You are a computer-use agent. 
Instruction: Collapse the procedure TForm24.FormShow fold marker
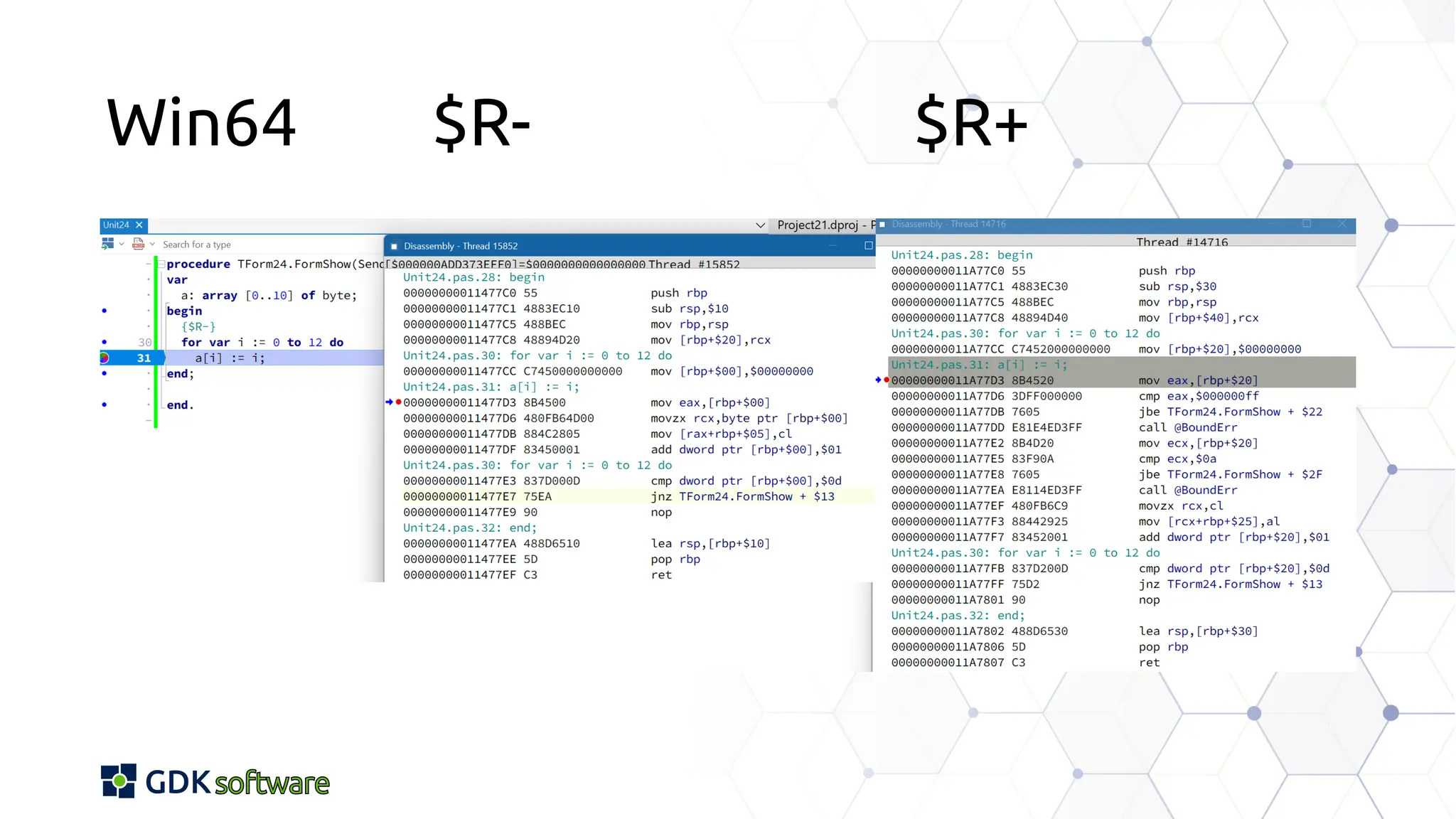click(x=161, y=264)
